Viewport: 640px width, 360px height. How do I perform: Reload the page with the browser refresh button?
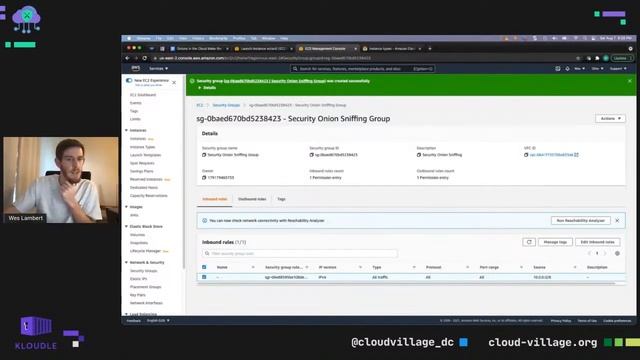tap(144, 58)
